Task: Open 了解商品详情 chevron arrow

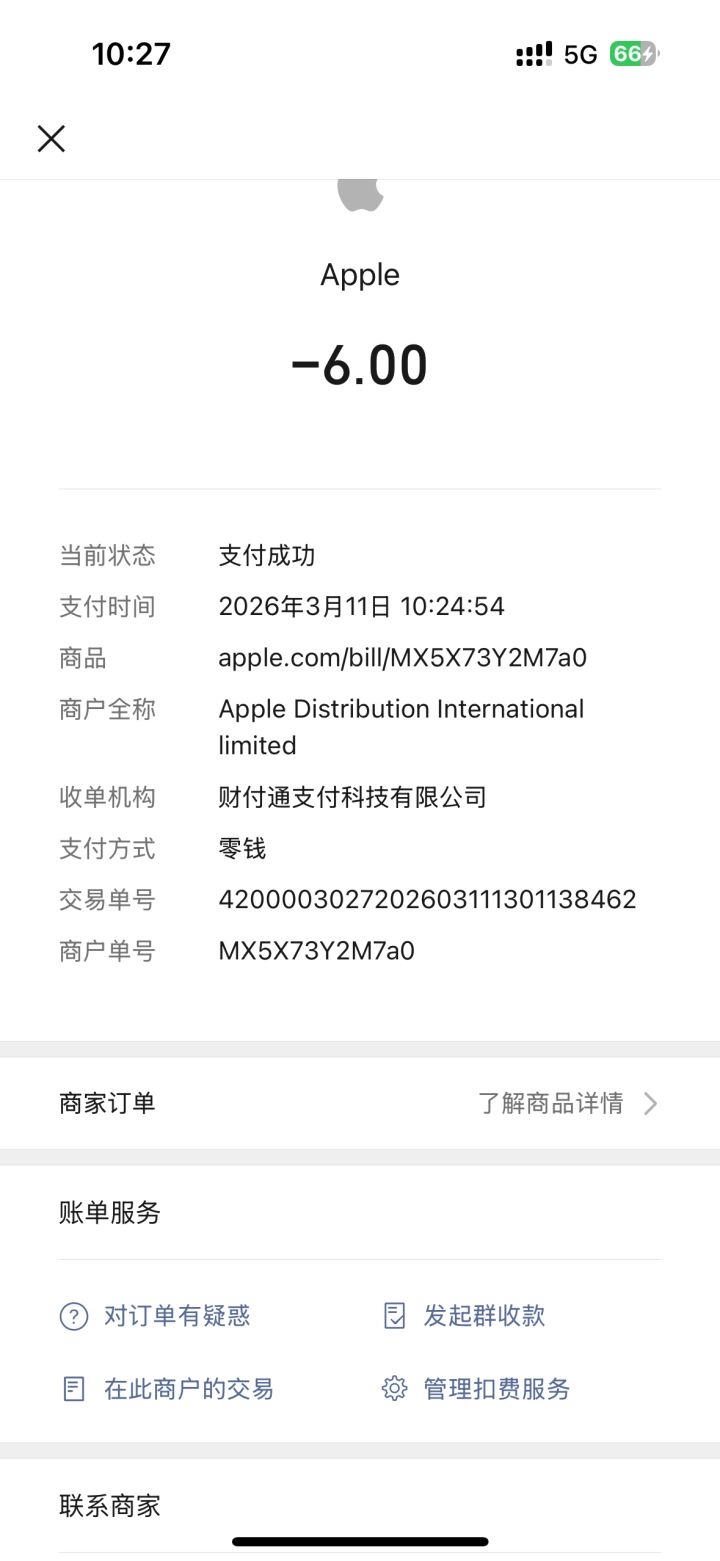Action: coord(651,1103)
